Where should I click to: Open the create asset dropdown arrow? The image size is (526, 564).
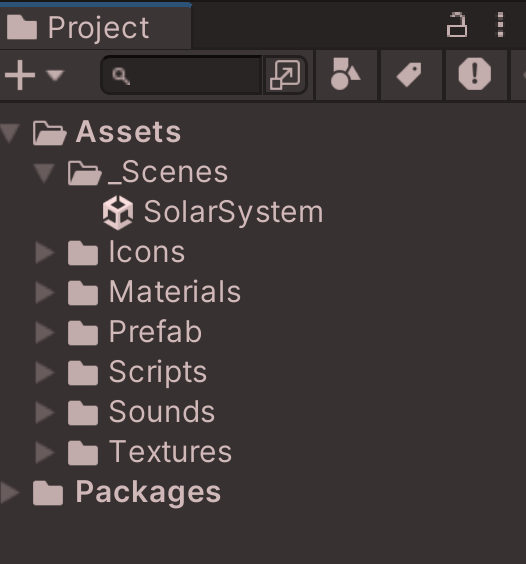click(x=55, y=75)
